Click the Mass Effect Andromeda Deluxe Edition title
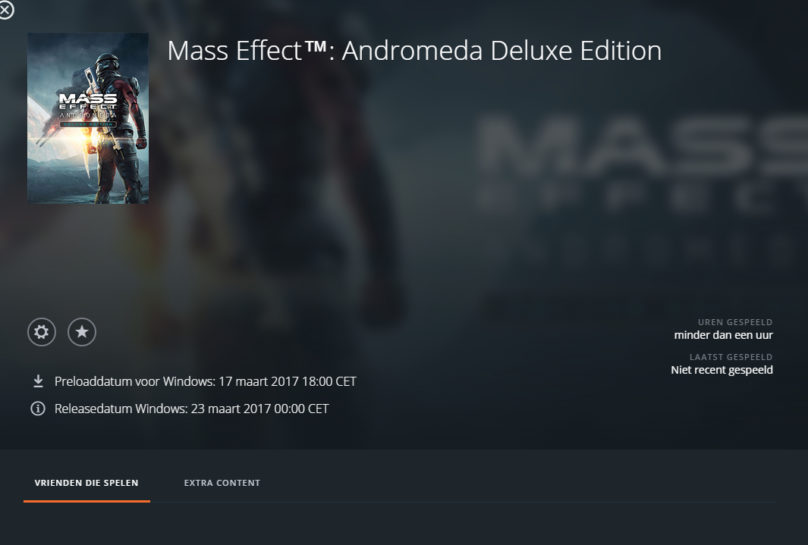The image size is (808, 545). pos(414,50)
